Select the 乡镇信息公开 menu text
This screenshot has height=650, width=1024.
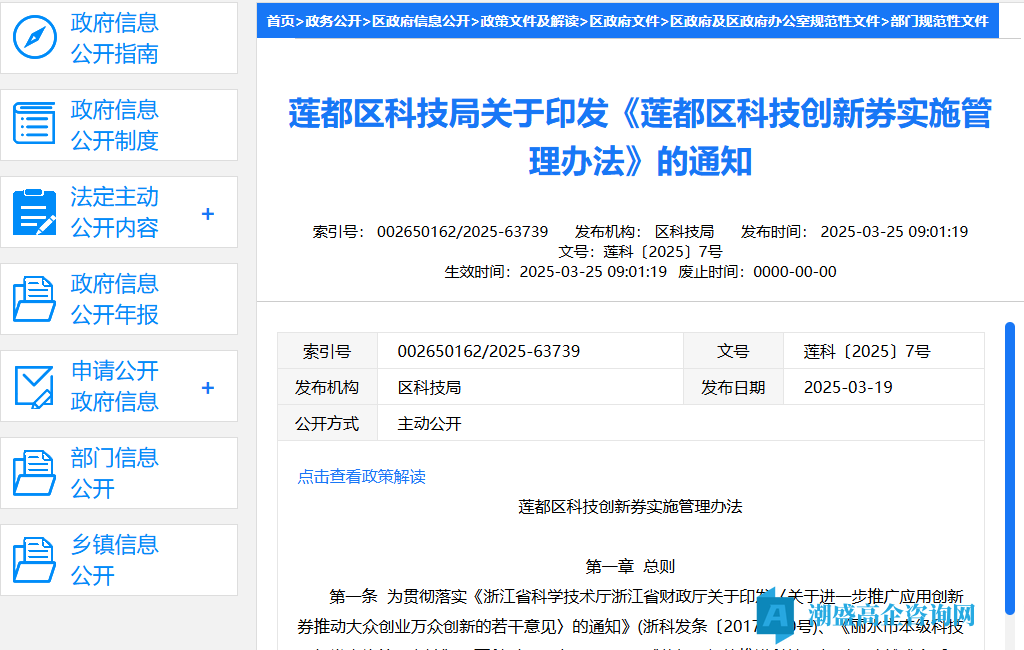point(115,560)
